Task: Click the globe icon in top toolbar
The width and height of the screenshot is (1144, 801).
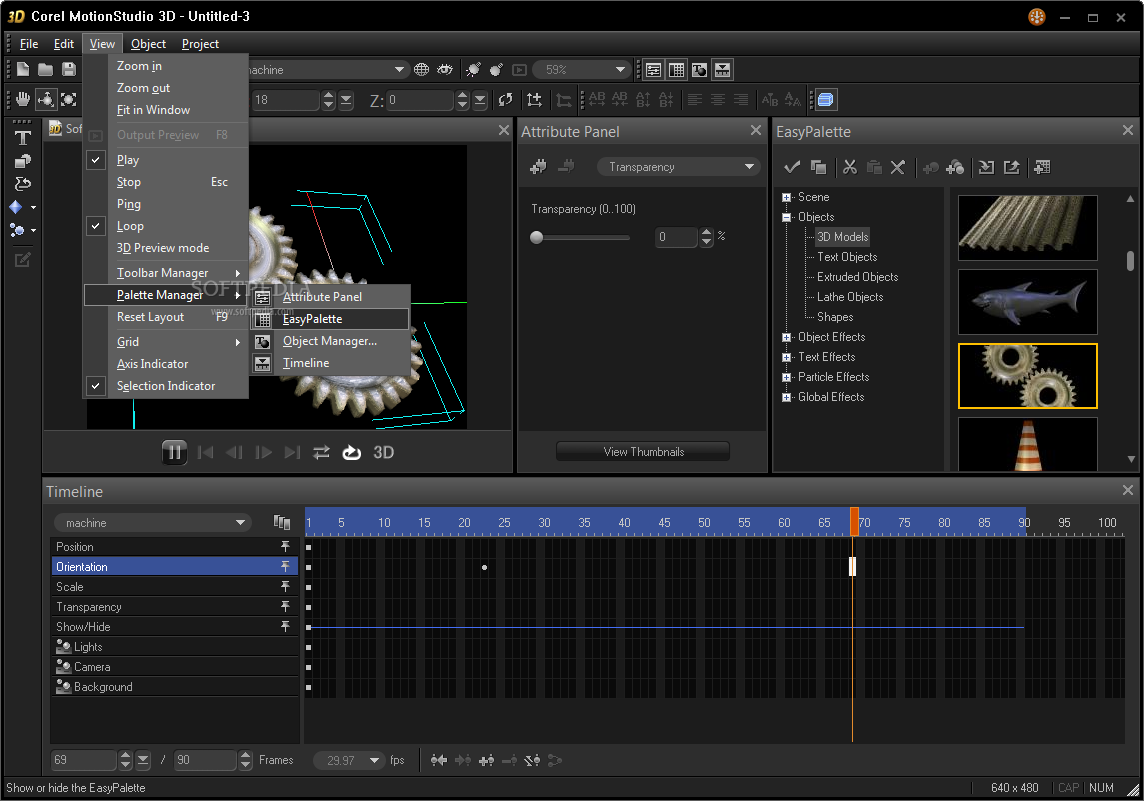Action: pos(421,69)
